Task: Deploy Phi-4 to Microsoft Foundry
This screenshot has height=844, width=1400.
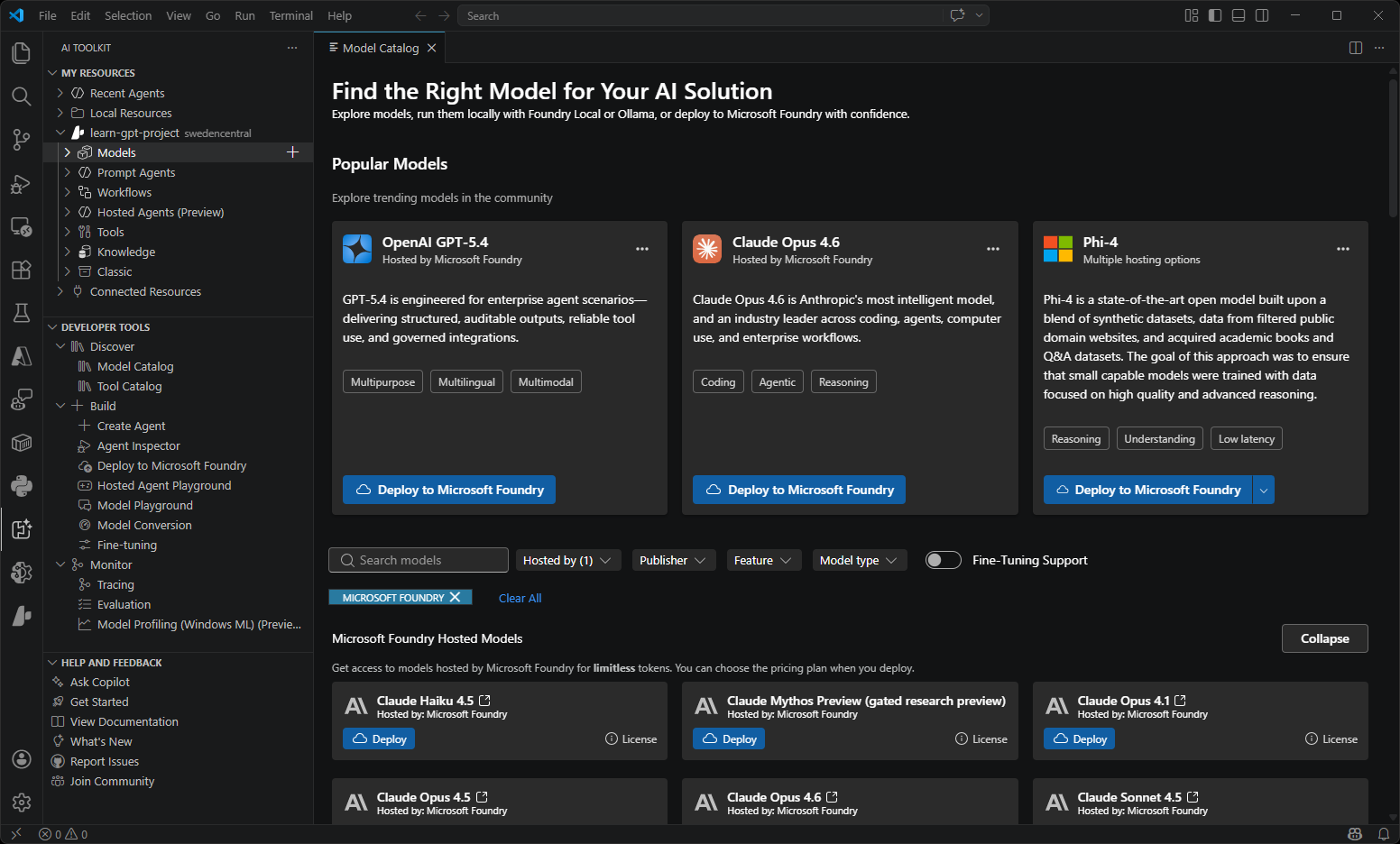Action: pyautogui.click(x=1147, y=490)
